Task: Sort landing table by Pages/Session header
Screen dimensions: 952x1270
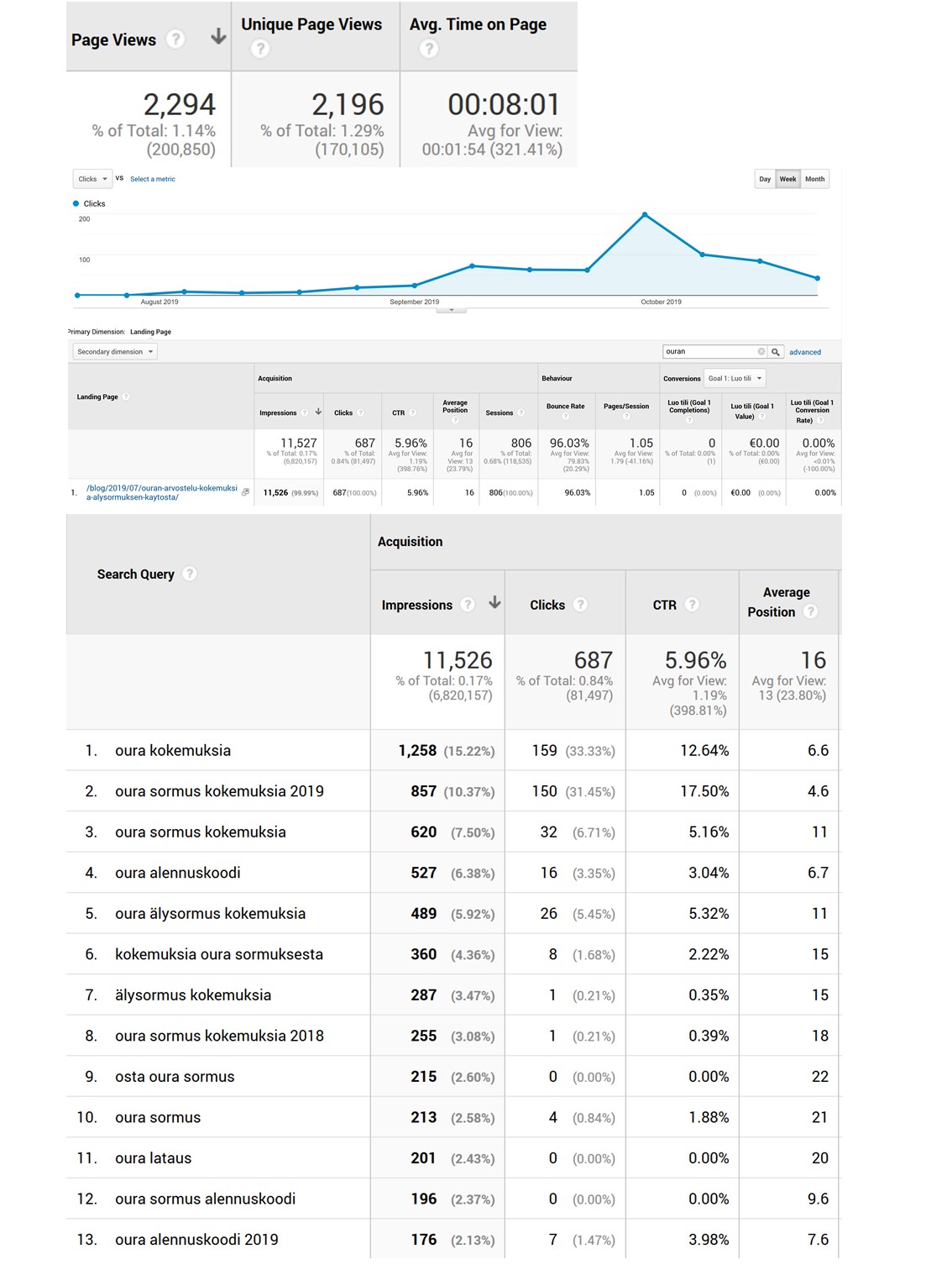Action: coord(626,407)
